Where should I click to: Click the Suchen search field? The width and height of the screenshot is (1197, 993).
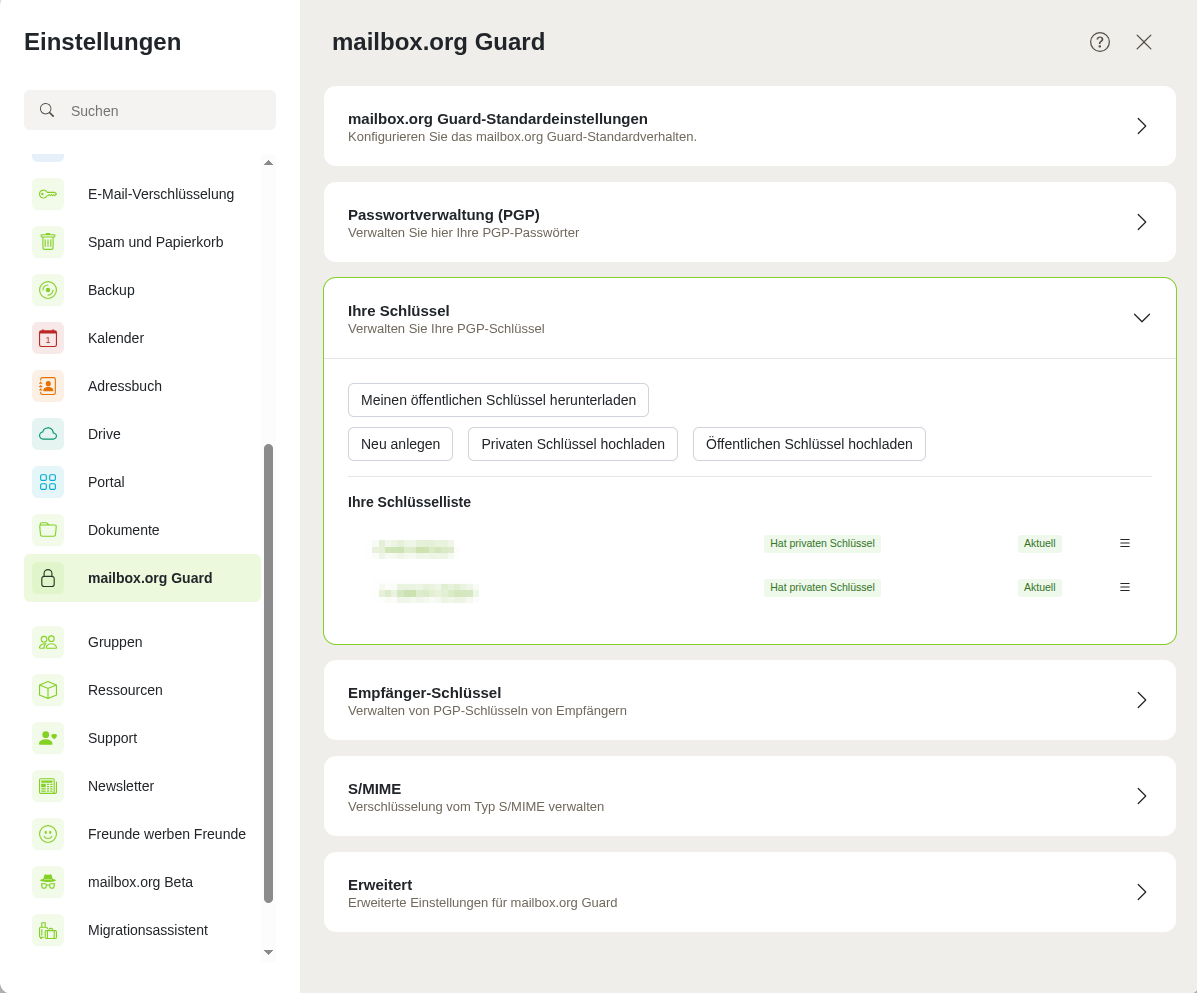(x=150, y=111)
